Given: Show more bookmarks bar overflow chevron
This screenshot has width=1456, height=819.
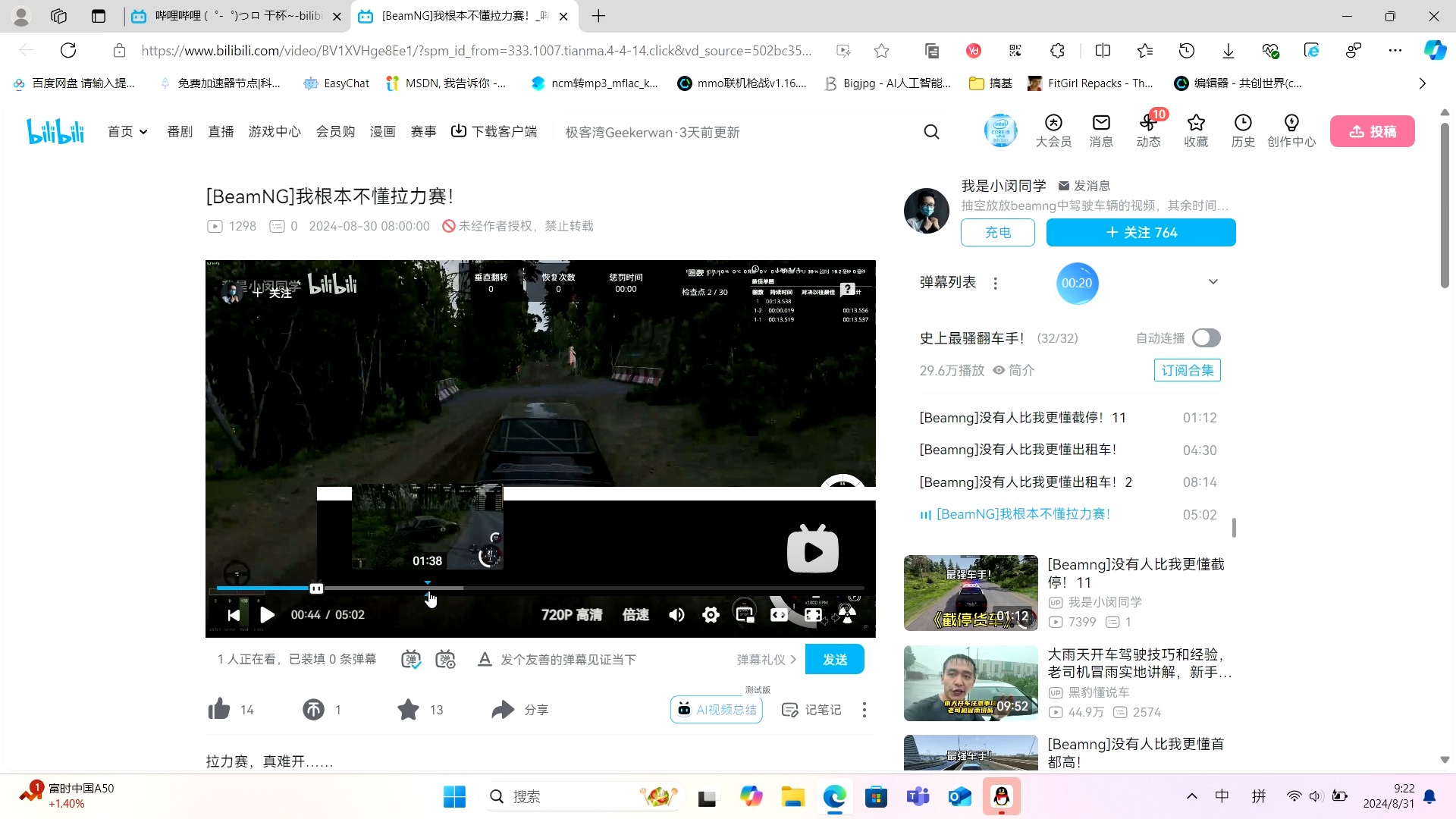Looking at the screenshot, I should [1423, 83].
